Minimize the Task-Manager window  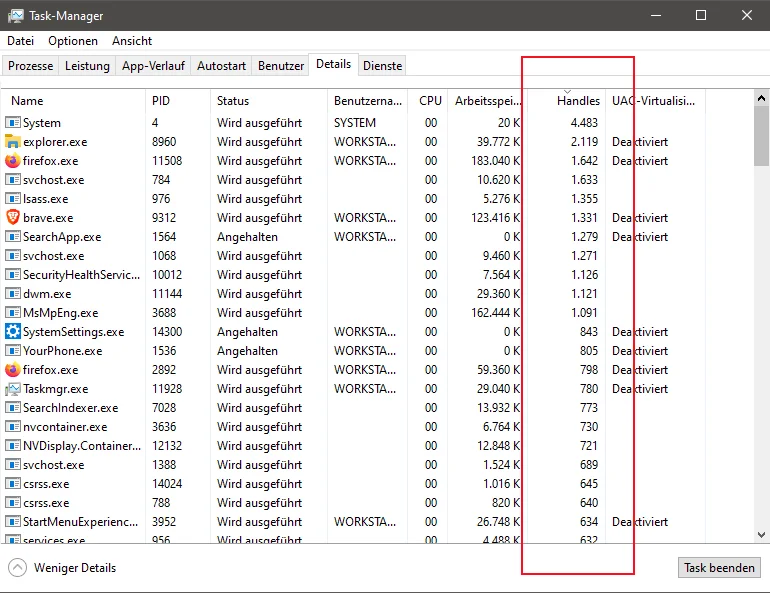[656, 15]
